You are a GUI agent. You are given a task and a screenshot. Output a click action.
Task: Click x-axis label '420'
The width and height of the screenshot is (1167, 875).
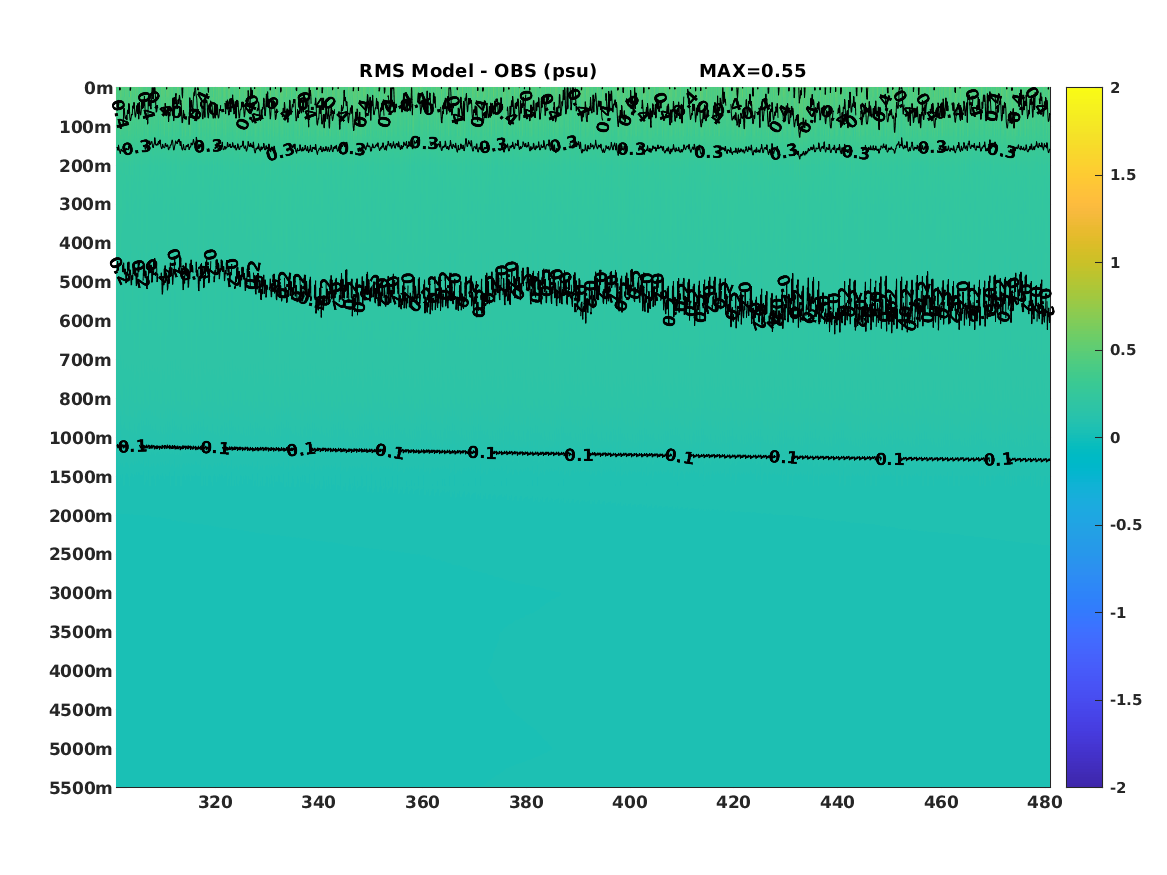tap(734, 803)
